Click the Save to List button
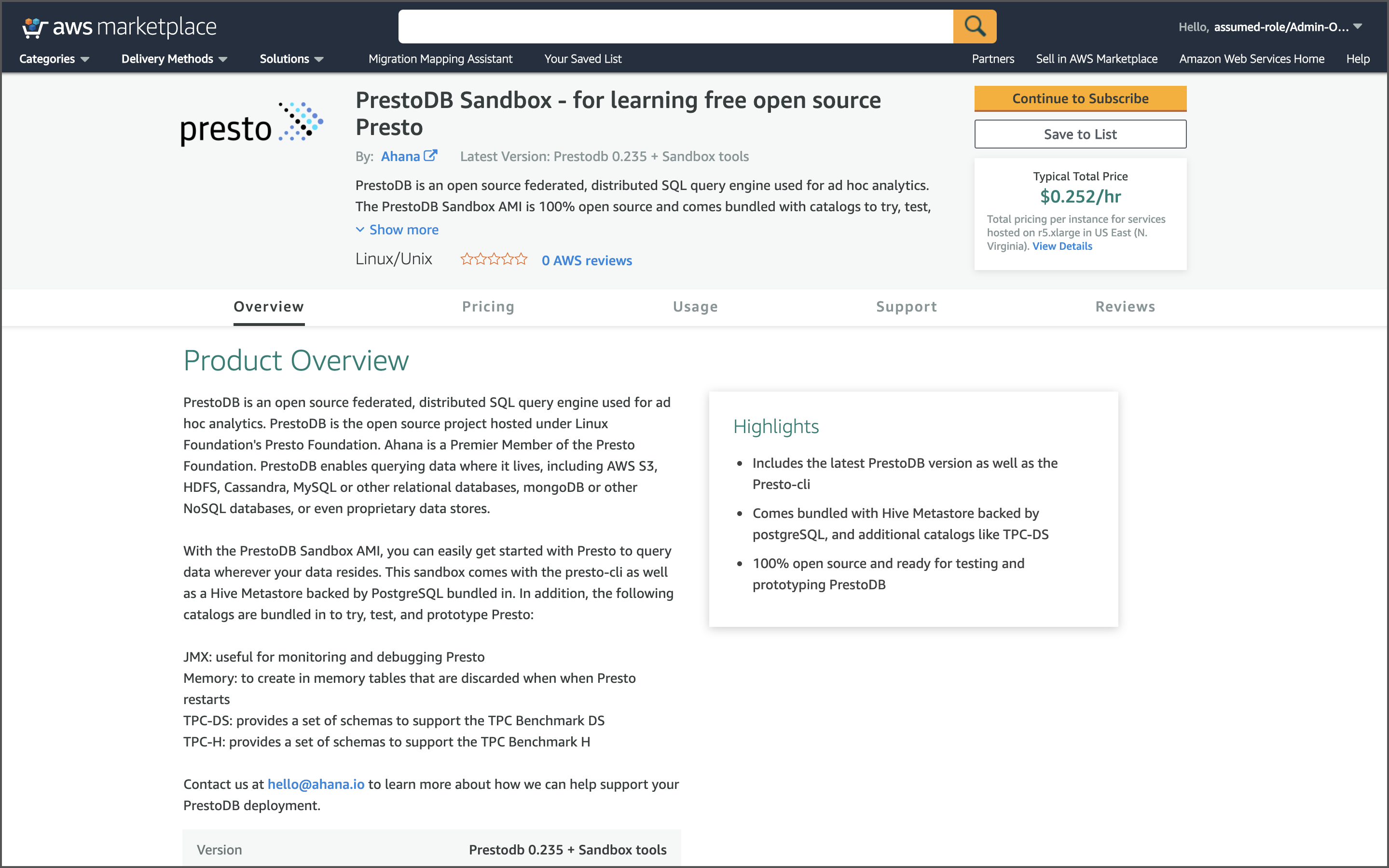This screenshot has width=1389, height=868. [x=1080, y=134]
